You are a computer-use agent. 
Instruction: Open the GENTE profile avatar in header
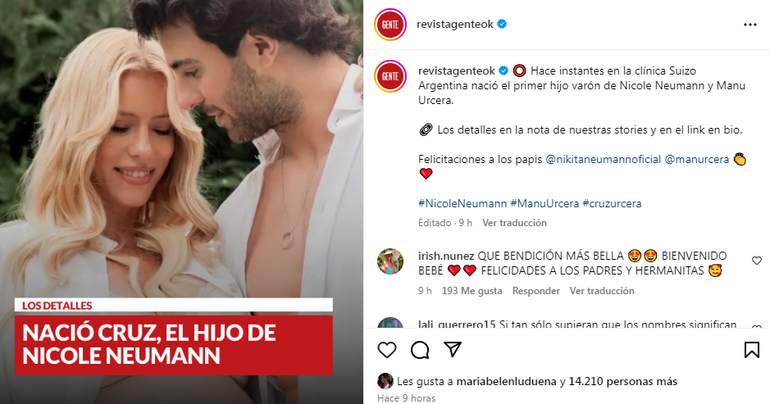[390, 25]
